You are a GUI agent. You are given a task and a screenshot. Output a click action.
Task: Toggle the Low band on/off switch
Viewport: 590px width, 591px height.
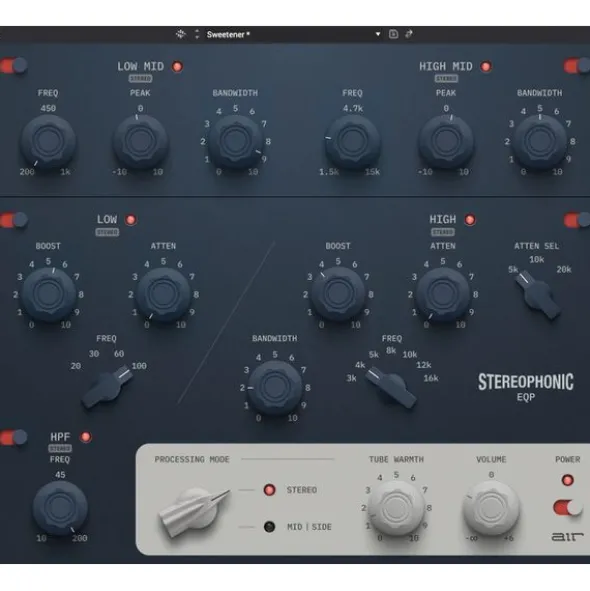point(14,220)
